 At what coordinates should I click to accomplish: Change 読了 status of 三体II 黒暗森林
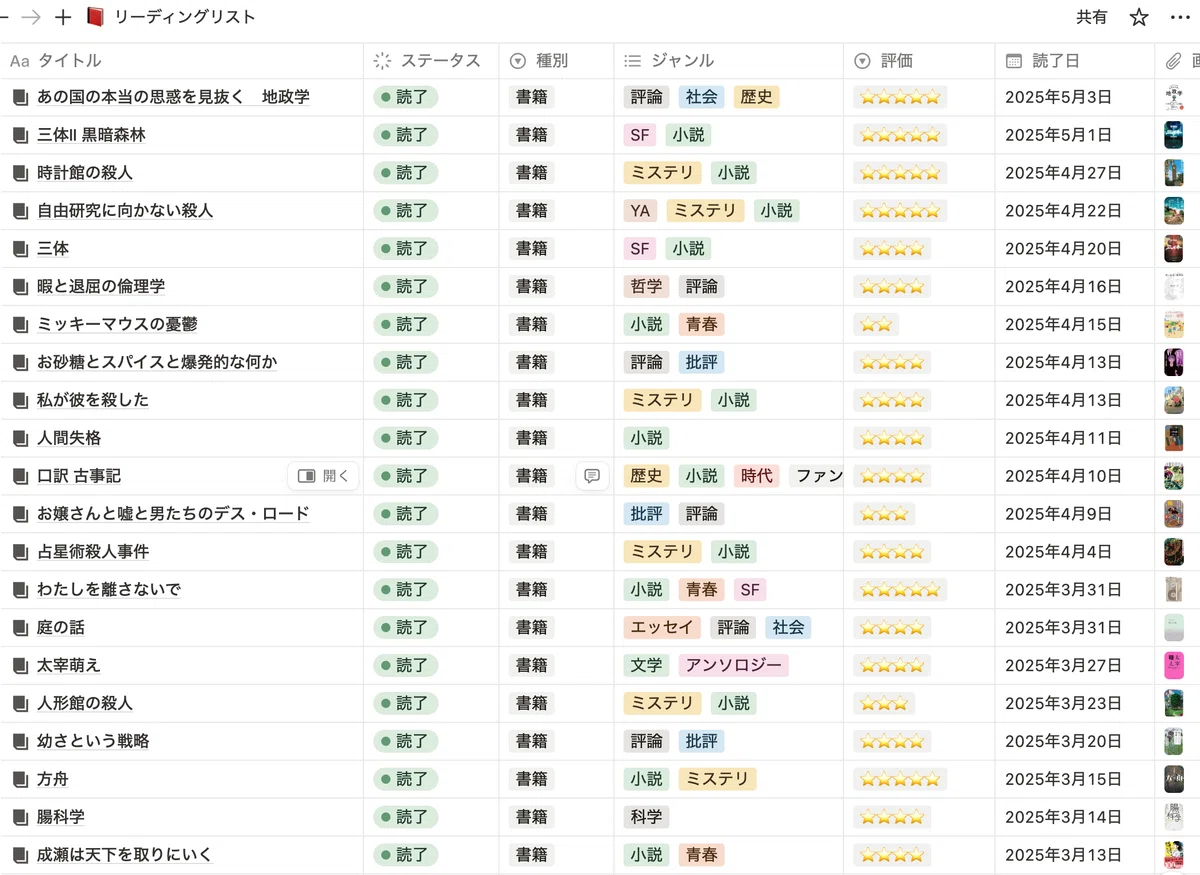[x=405, y=135]
